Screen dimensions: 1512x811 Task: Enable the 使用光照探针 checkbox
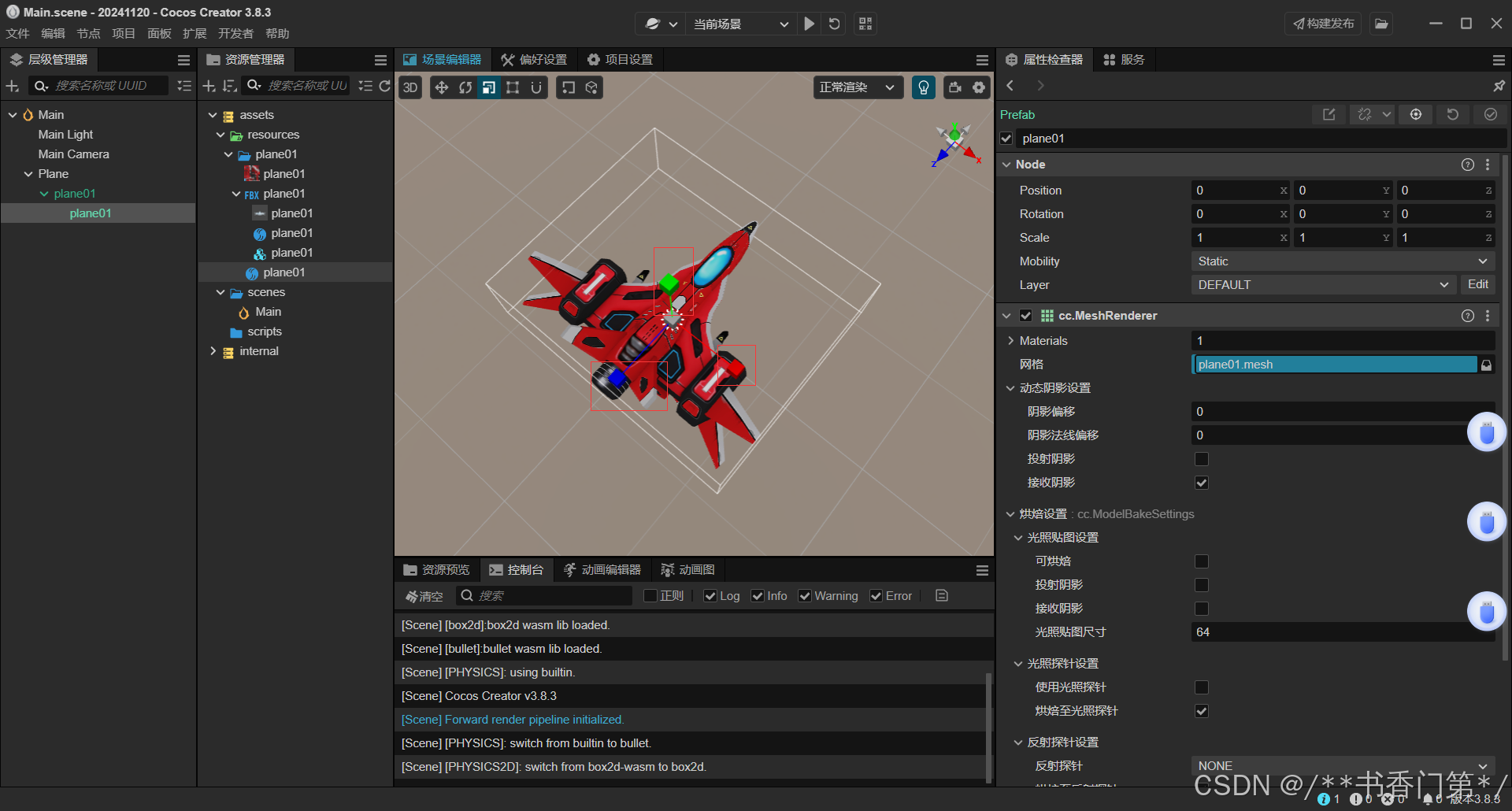(x=1202, y=687)
